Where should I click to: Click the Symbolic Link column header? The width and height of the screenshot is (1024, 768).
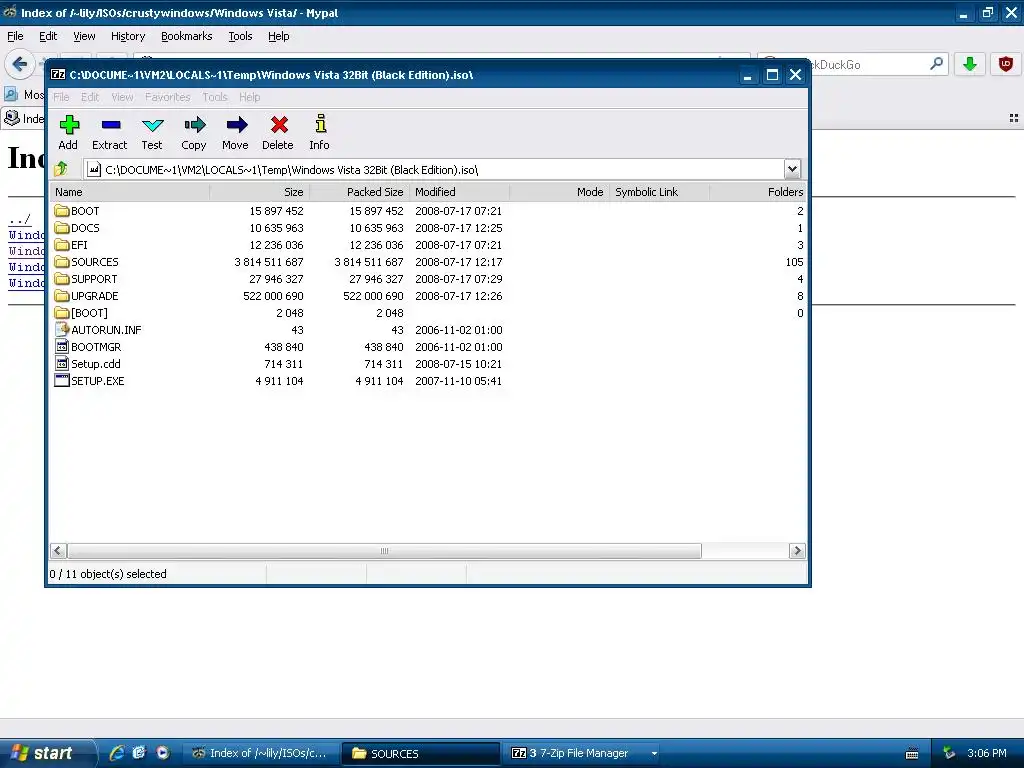point(659,192)
